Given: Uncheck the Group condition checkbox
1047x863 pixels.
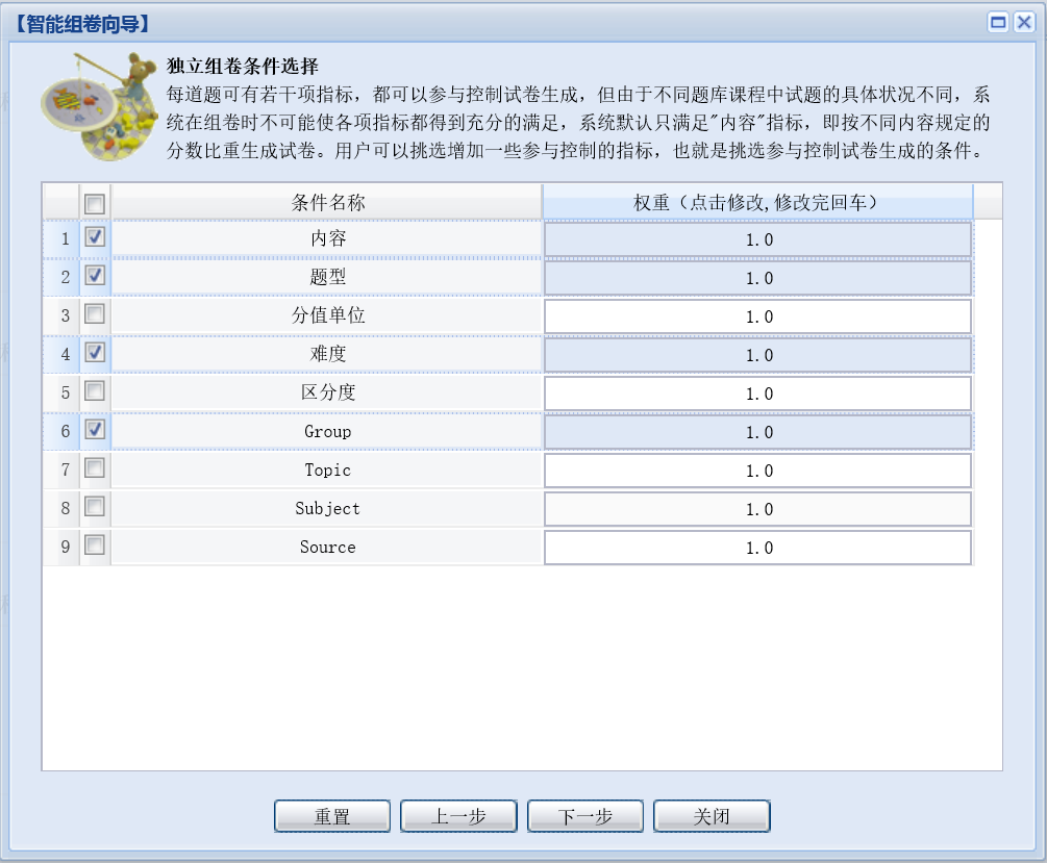Looking at the screenshot, I should tap(95, 429).
